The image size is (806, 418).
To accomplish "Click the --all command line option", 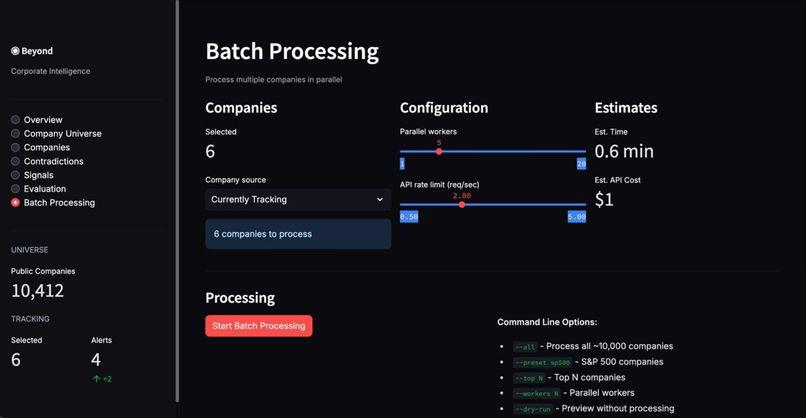I will pyautogui.click(x=525, y=347).
